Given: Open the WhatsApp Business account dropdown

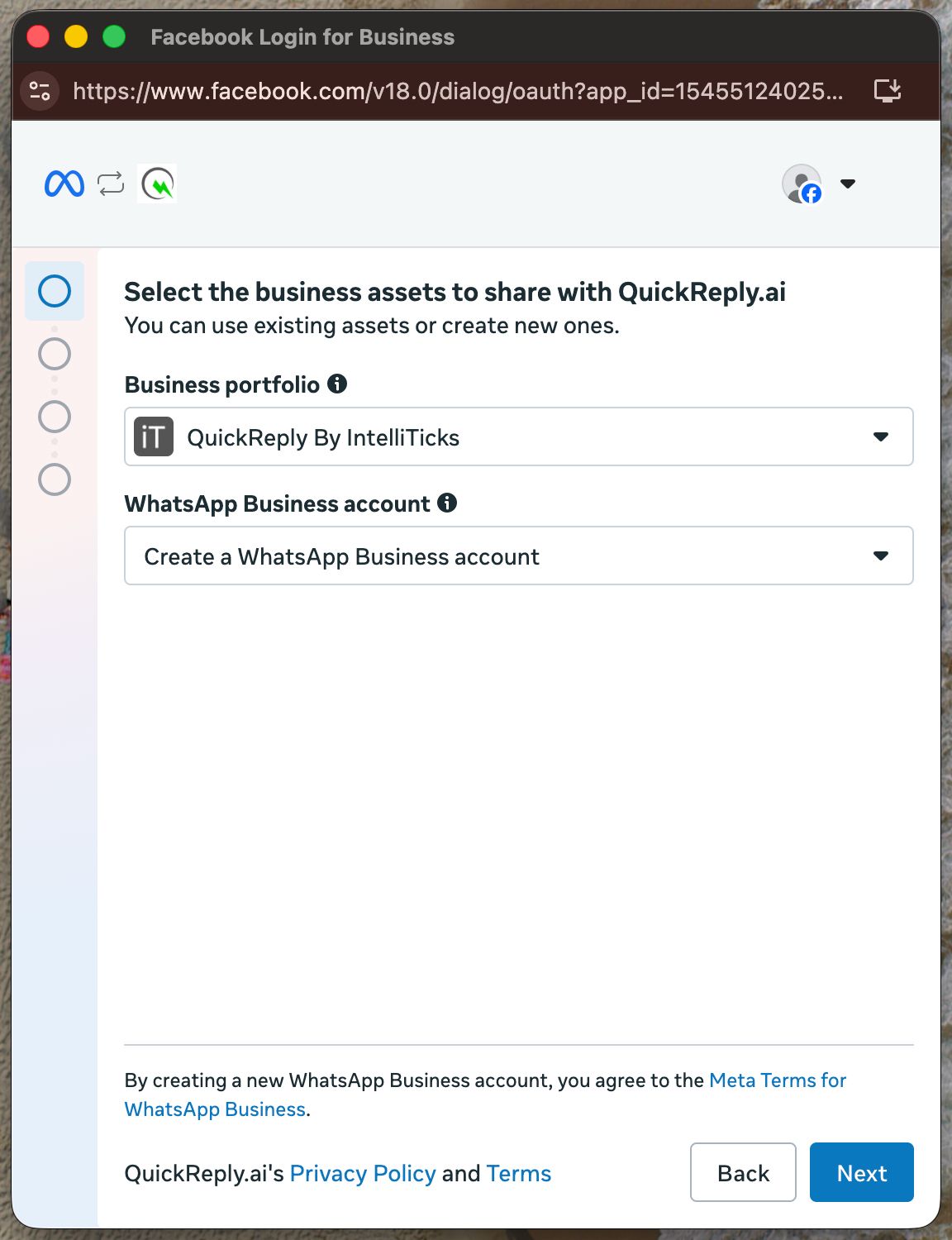Looking at the screenshot, I should pos(881,556).
